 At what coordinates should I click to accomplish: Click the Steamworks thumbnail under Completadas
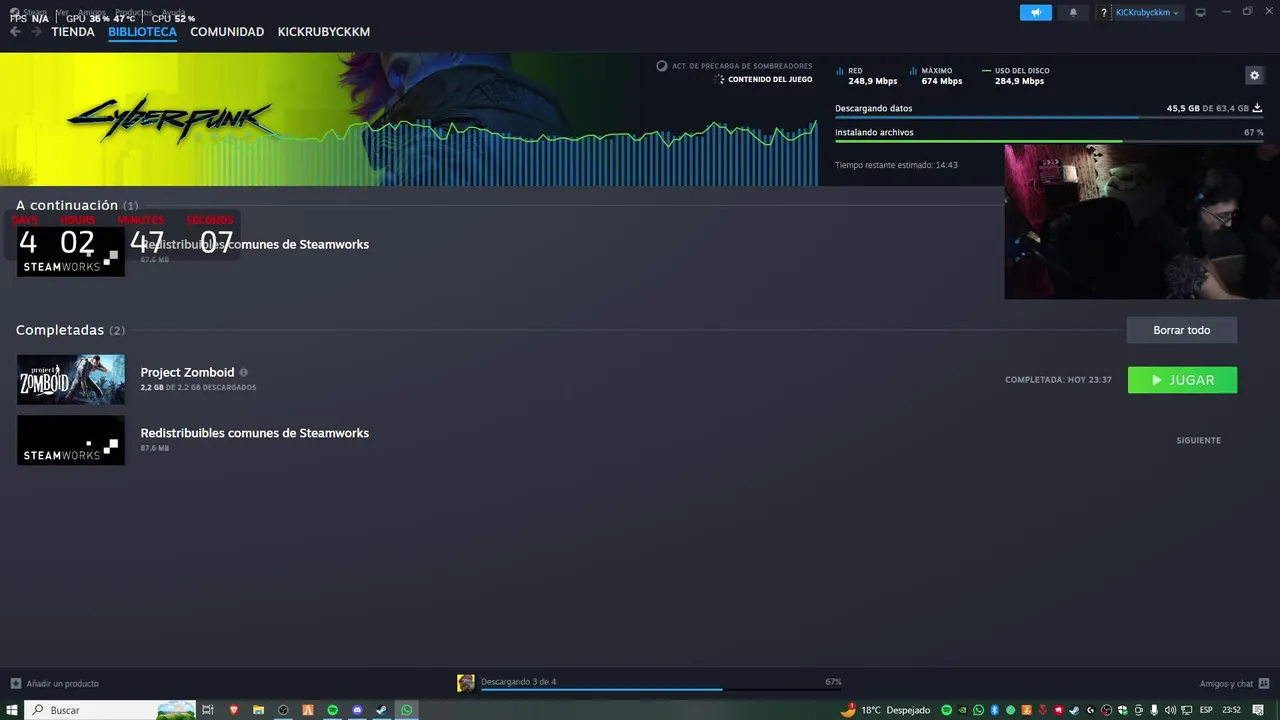point(71,440)
